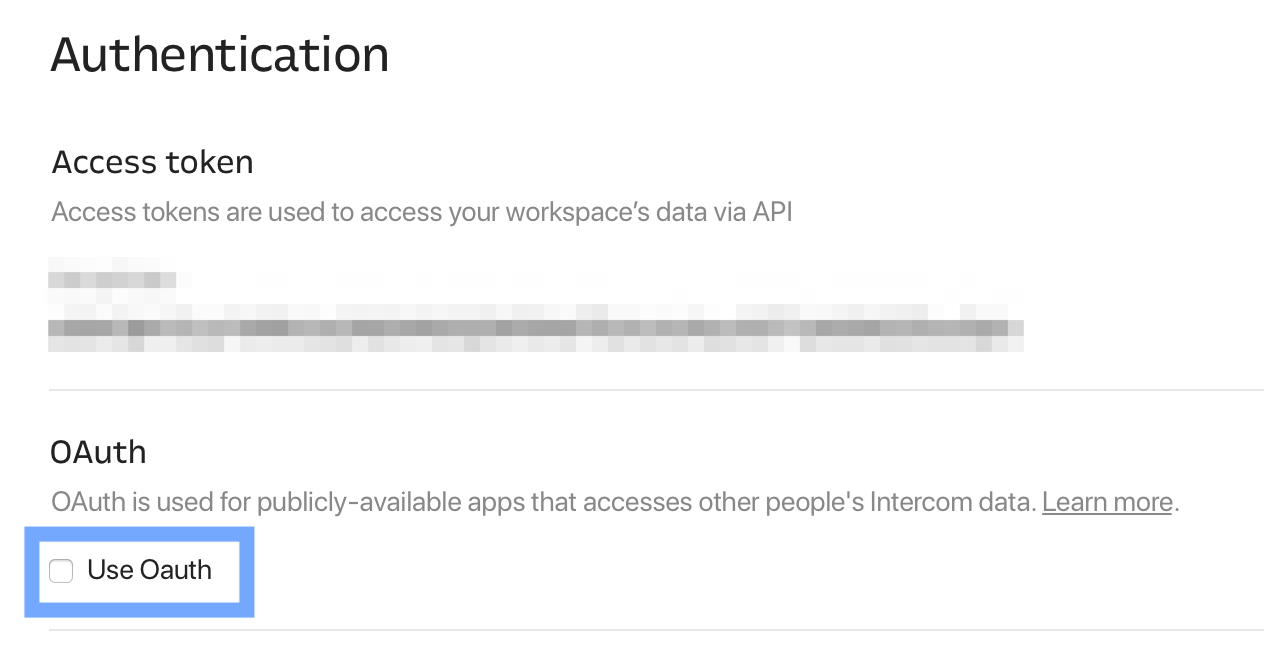Click the short blurred token line
1264x656 pixels.
112,280
